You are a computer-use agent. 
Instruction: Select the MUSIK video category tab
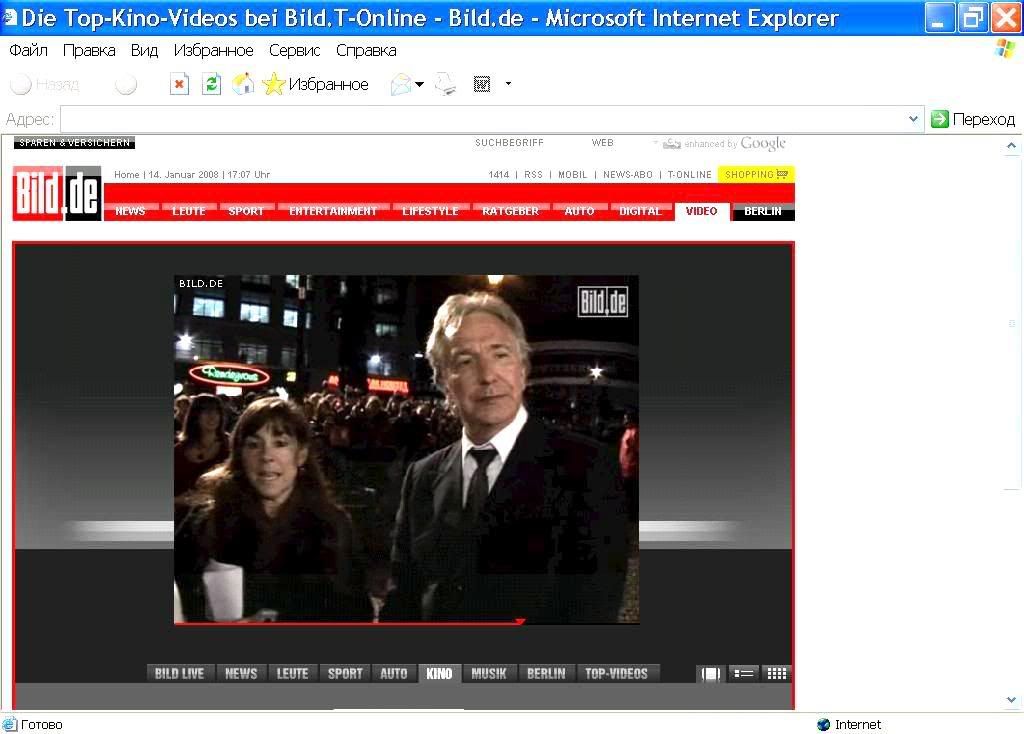(488, 674)
